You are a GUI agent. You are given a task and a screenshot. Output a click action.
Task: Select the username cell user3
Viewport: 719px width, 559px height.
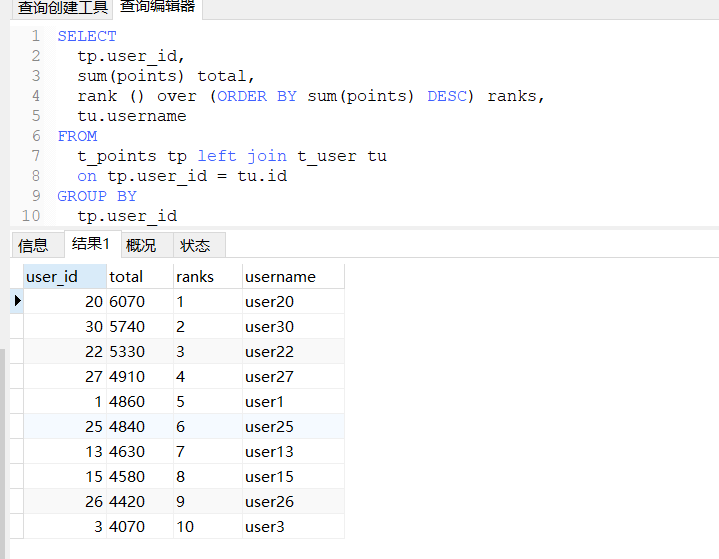(x=293, y=526)
